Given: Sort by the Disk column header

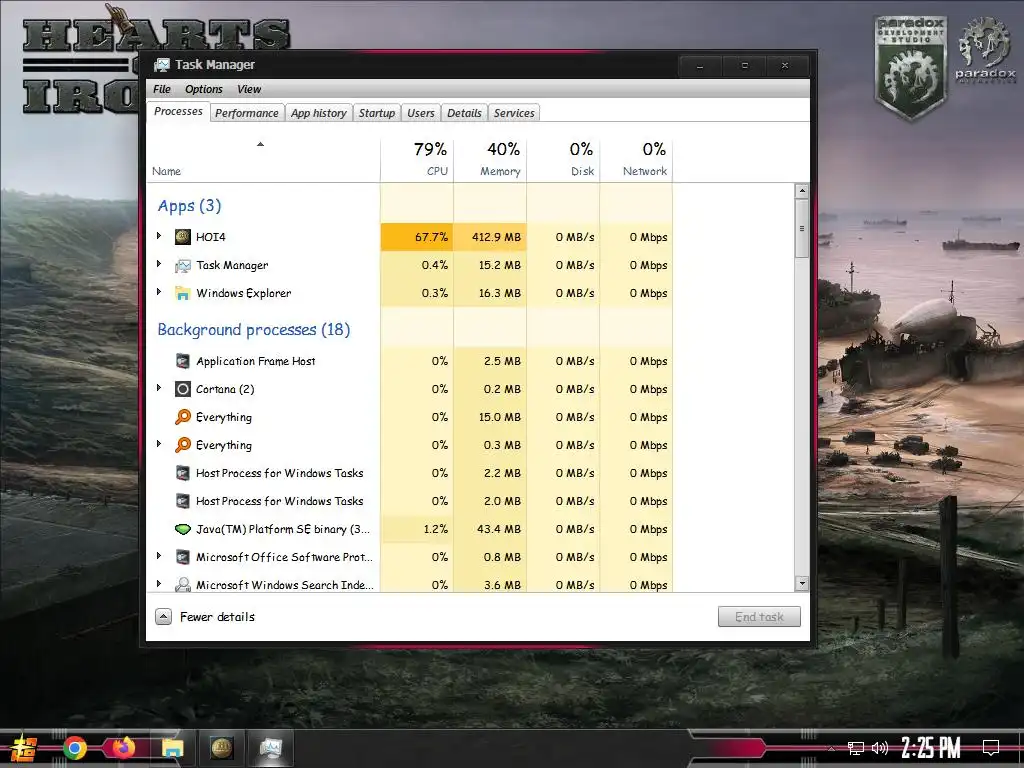Looking at the screenshot, I should tap(564, 159).
